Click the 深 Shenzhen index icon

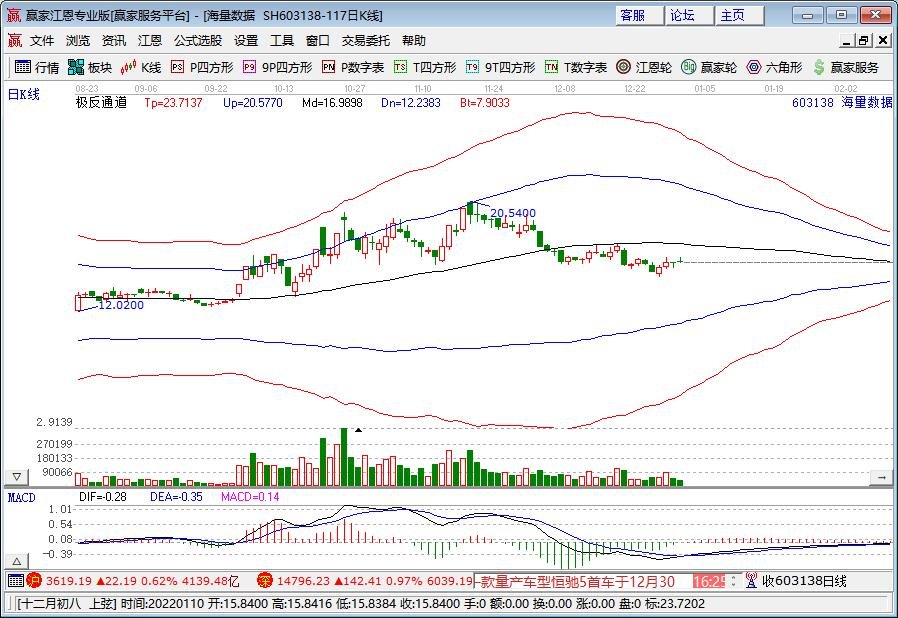(x=265, y=581)
